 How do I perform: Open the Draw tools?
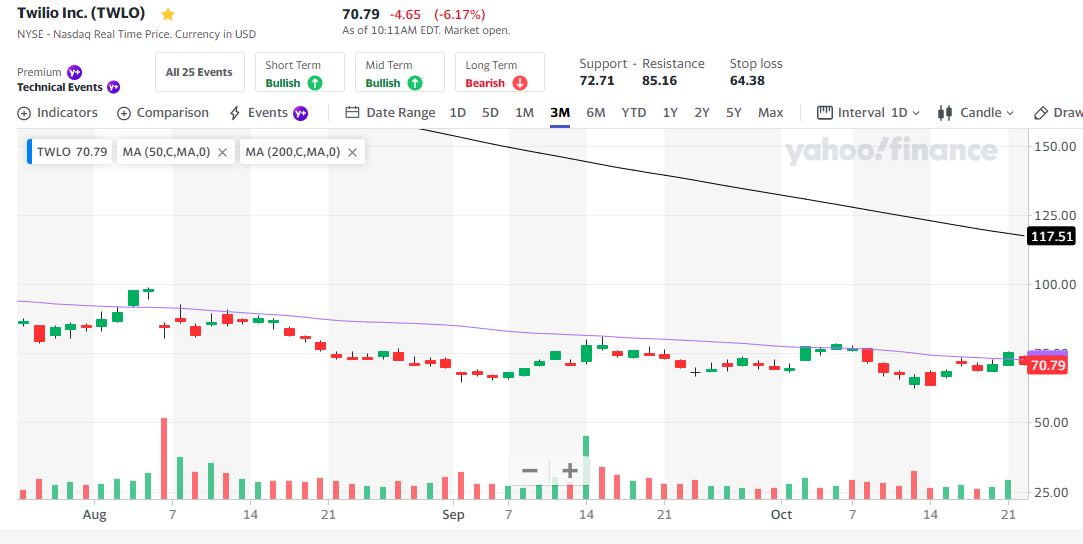click(1058, 113)
